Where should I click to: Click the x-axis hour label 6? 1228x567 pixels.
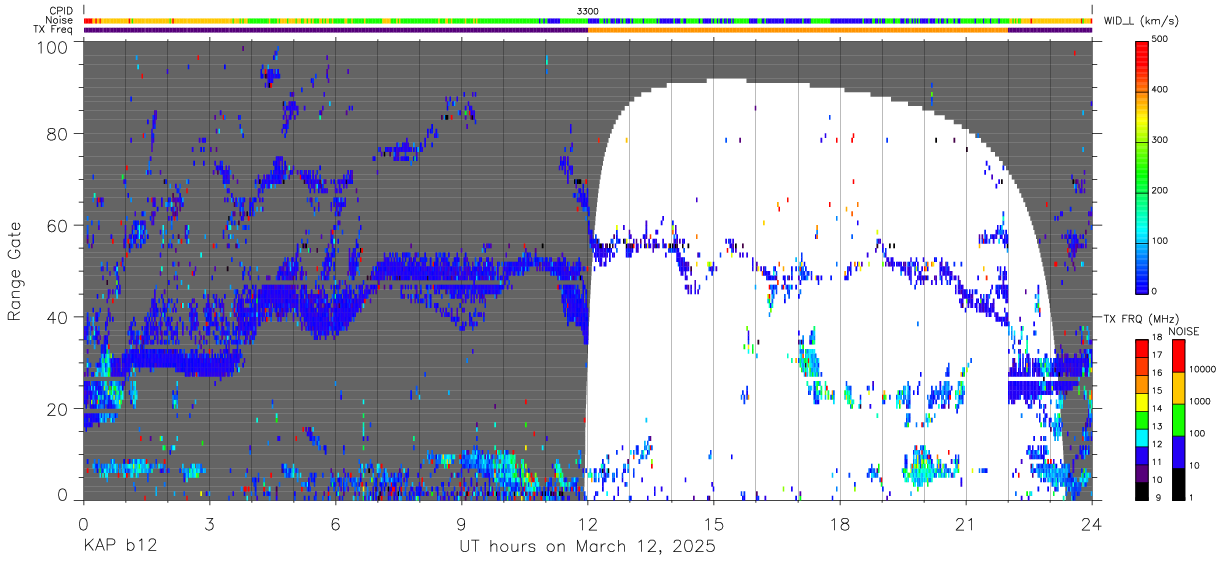point(335,523)
